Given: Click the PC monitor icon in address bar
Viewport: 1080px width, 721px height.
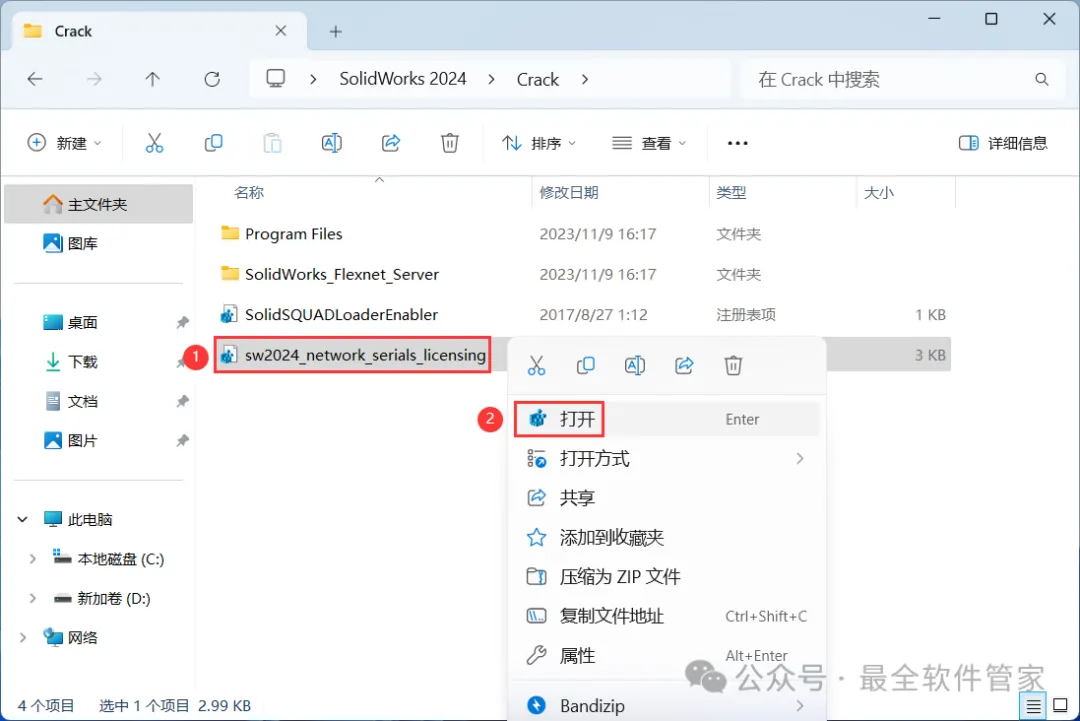Looking at the screenshot, I should pos(276,79).
